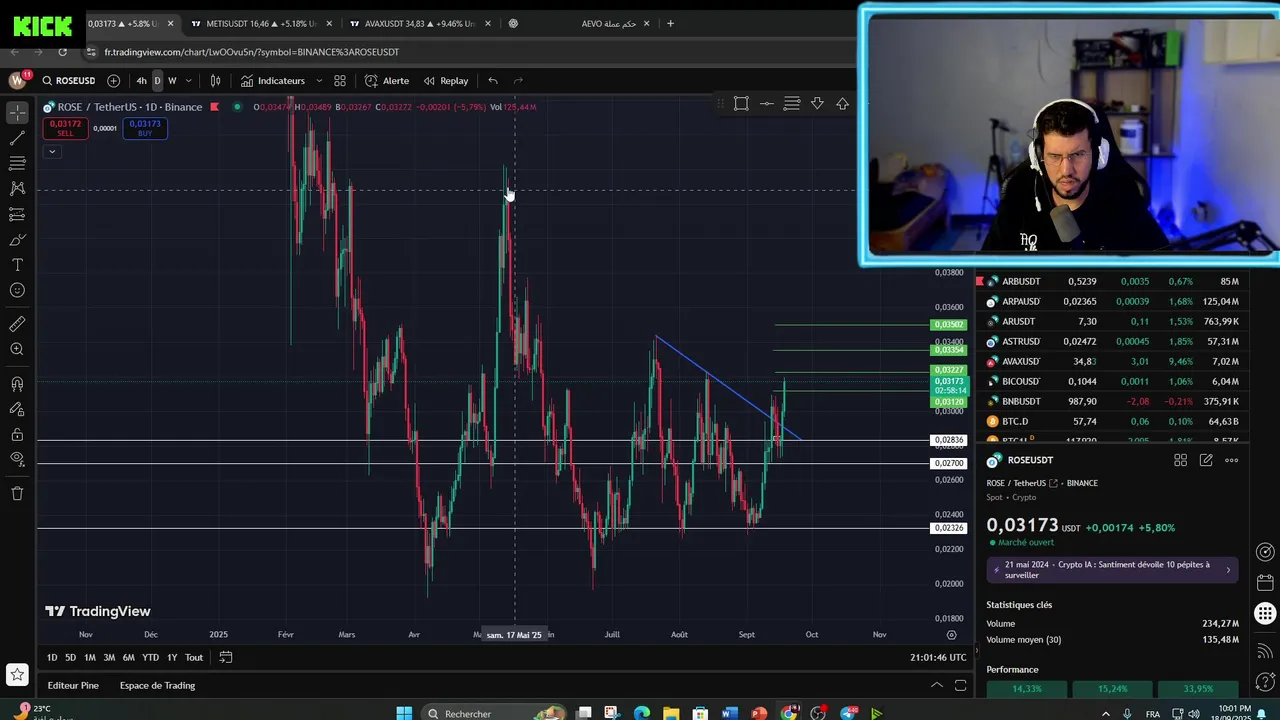This screenshot has height=720, width=1280.
Task: Open the chart patterns tool group
Action: (x=17, y=188)
